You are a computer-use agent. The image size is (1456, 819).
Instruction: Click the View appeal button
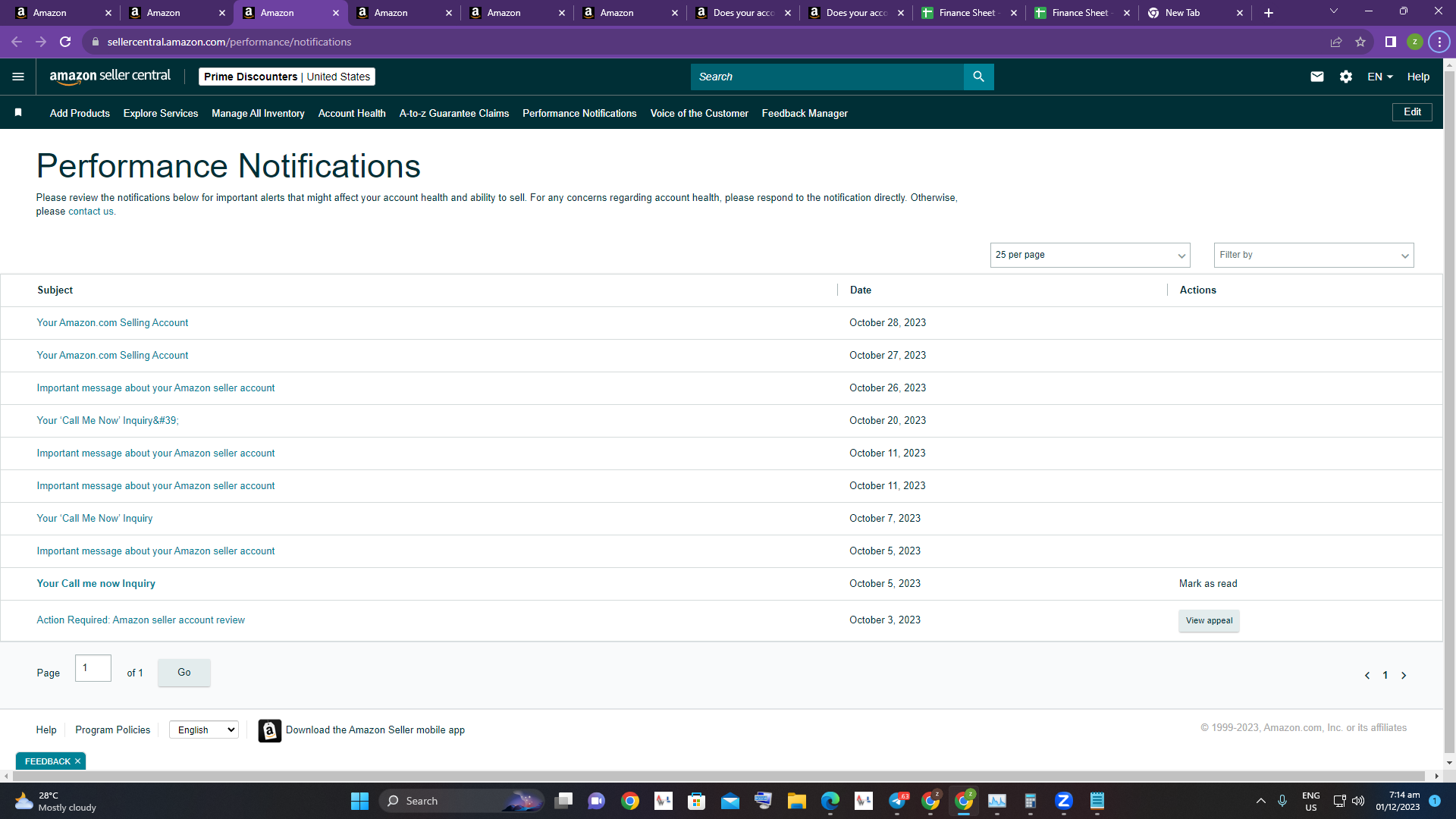(x=1209, y=620)
